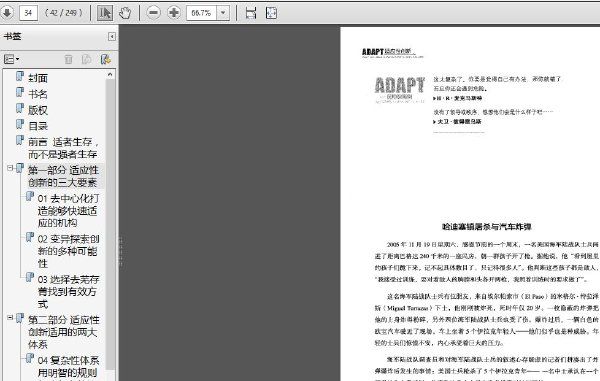The image size is (600, 381).
Task: Open bookmark 02 变异探索创新的多种可能性
Action: [x=68, y=251]
